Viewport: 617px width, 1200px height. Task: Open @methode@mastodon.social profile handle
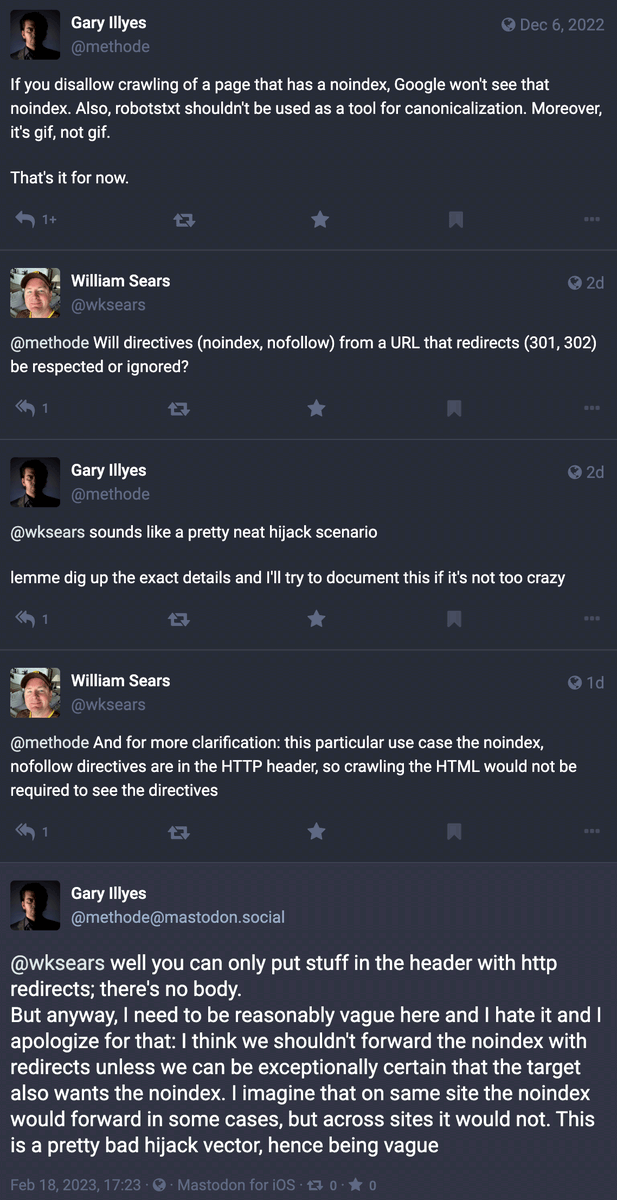[x=178, y=917]
